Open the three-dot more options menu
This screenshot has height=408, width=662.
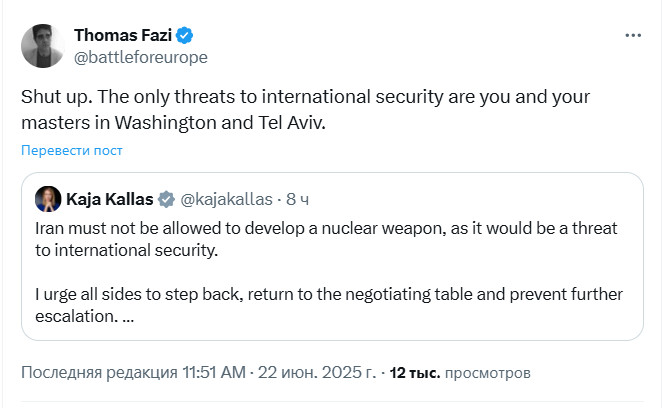point(633,36)
